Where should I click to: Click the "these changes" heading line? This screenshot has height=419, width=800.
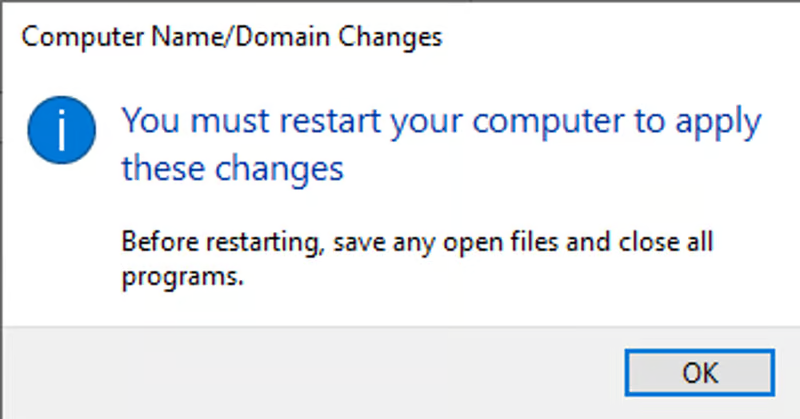pos(232,168)
